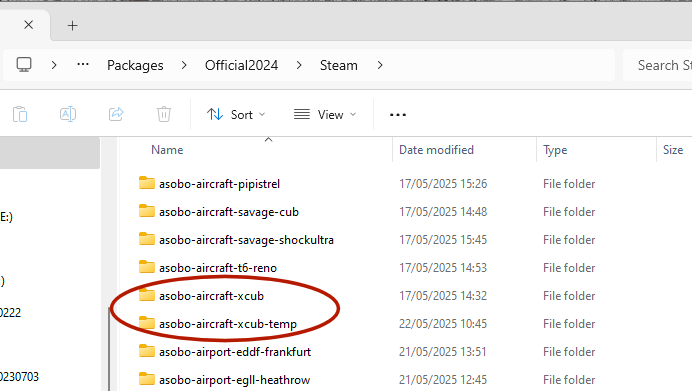This screenshot has height=391, width=692.
Task: Click the Rename toolbar icon
Action: click(68, 114)
